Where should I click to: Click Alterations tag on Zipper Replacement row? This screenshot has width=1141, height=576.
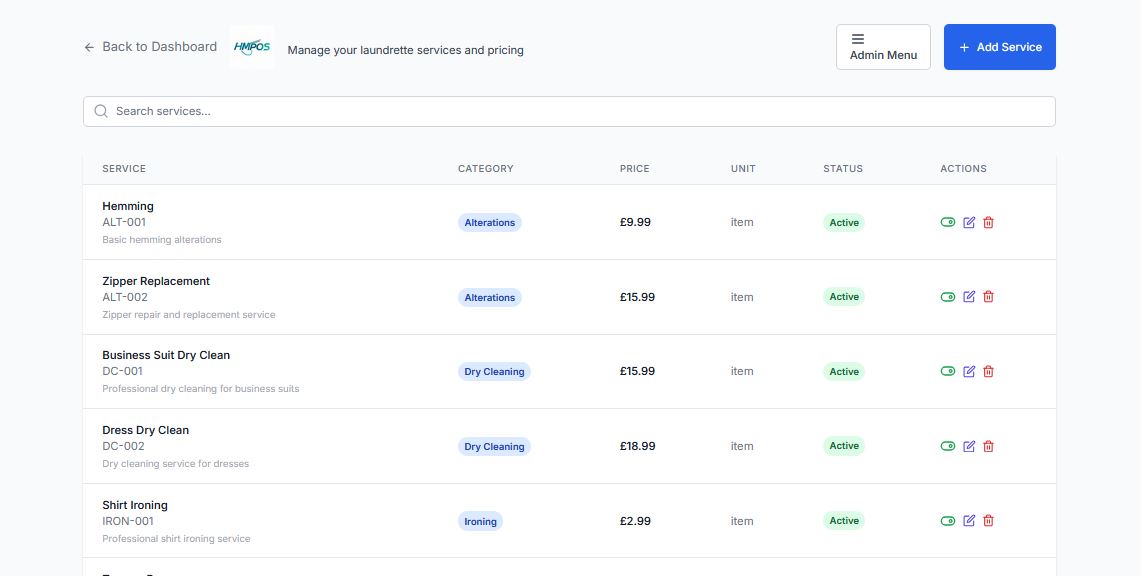(x=490, y=297)
